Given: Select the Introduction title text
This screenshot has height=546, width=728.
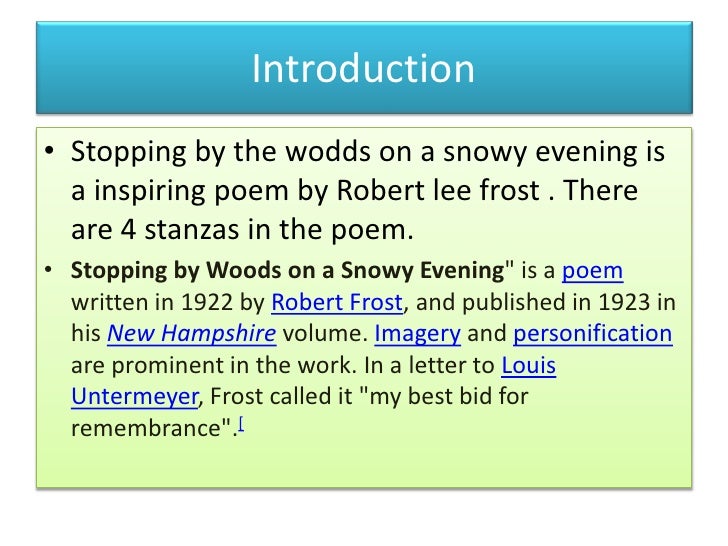Looking at the screenshot, I should click(x=364, y=69).
